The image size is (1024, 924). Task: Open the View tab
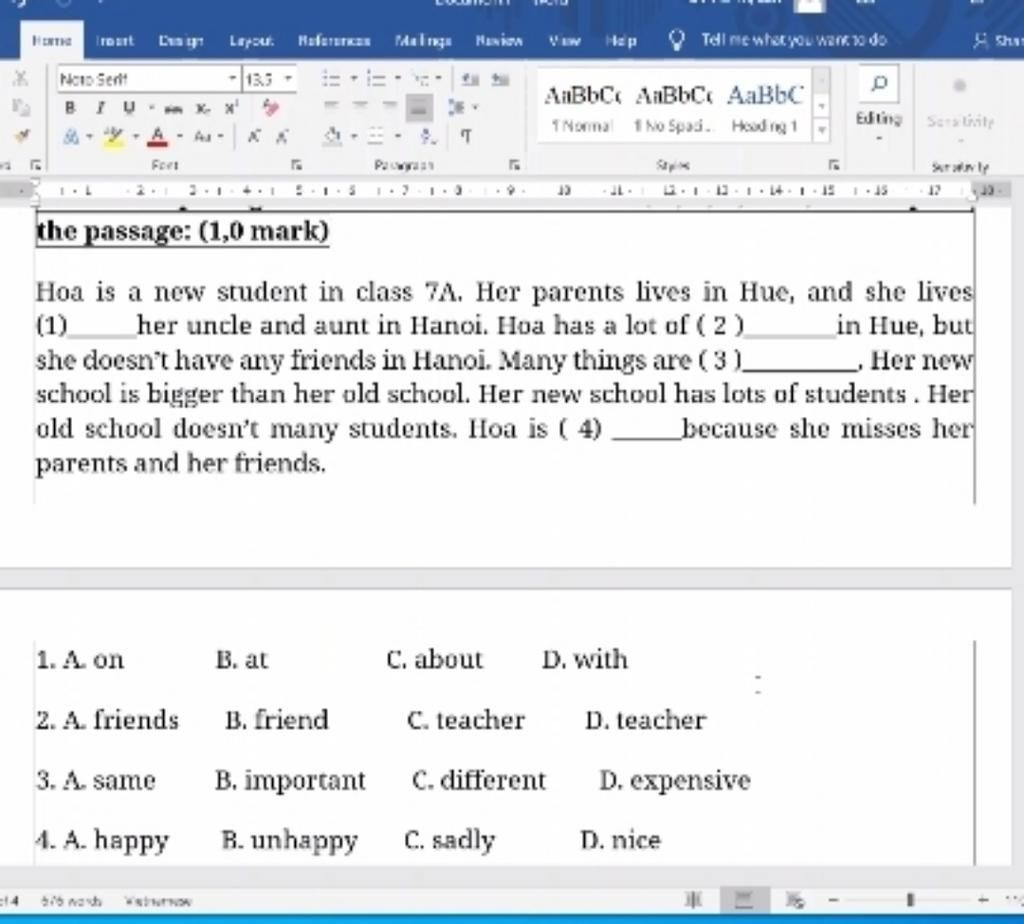[564, 40]
